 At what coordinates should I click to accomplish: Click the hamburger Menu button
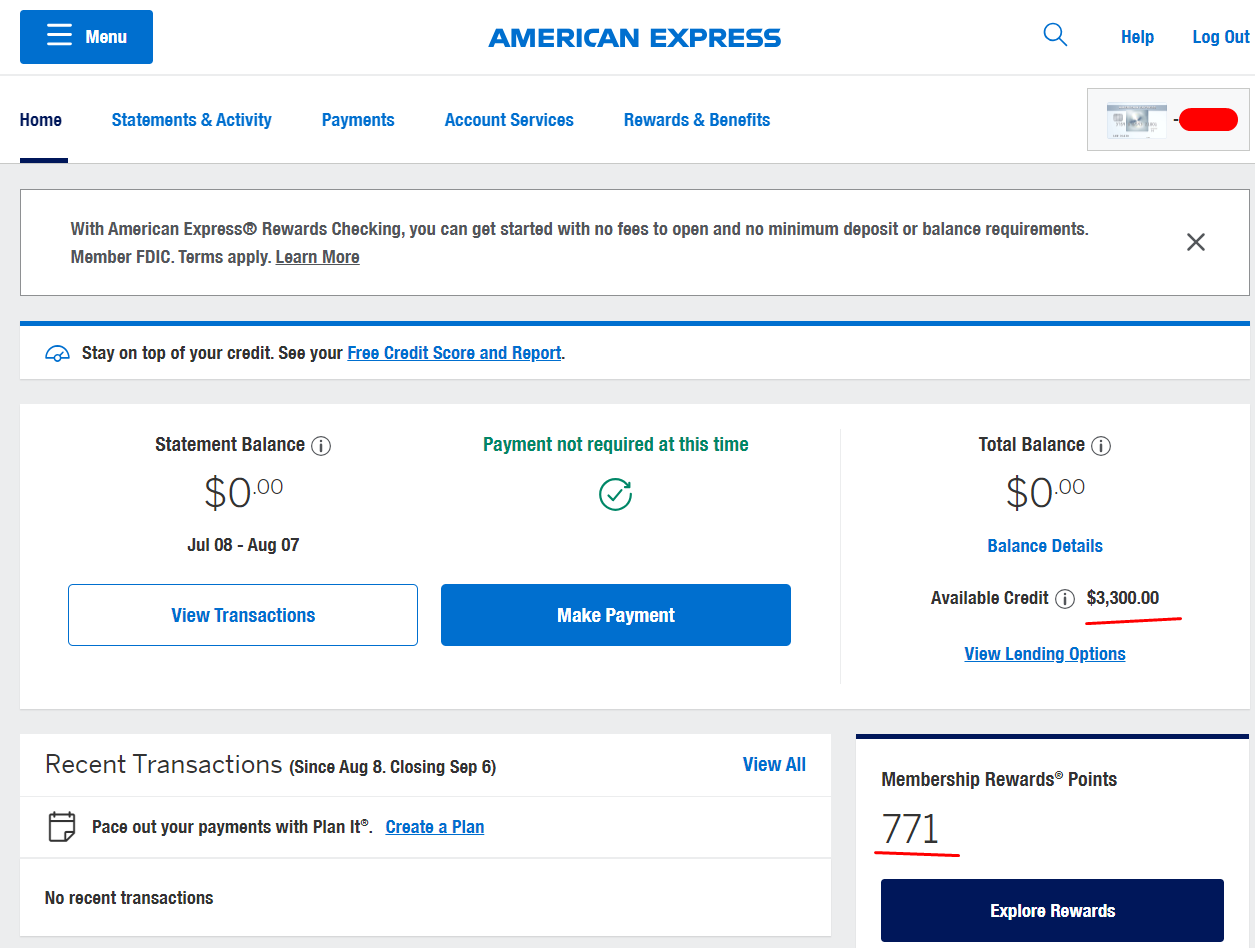pyautogui.click(x=86, y=37)
